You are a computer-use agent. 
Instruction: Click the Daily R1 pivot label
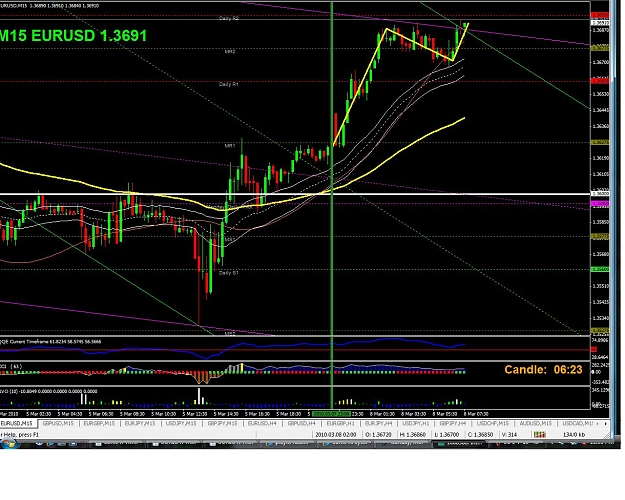(229, 84)
